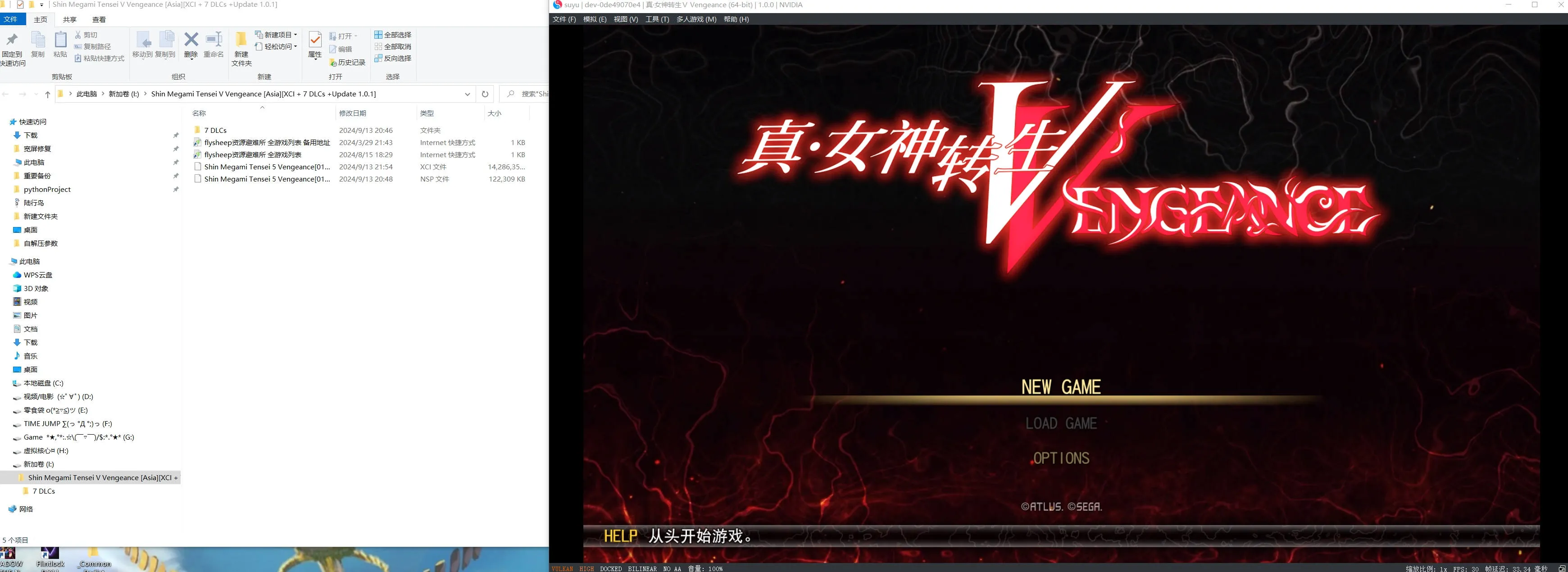Click the Edit (编辑) ribbon icon
The height and width of the screenshot is (572, 1568).
333,49
